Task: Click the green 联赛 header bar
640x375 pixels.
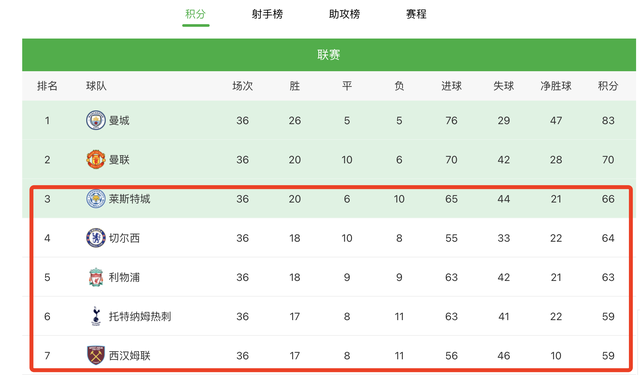Action: point(329,55)
